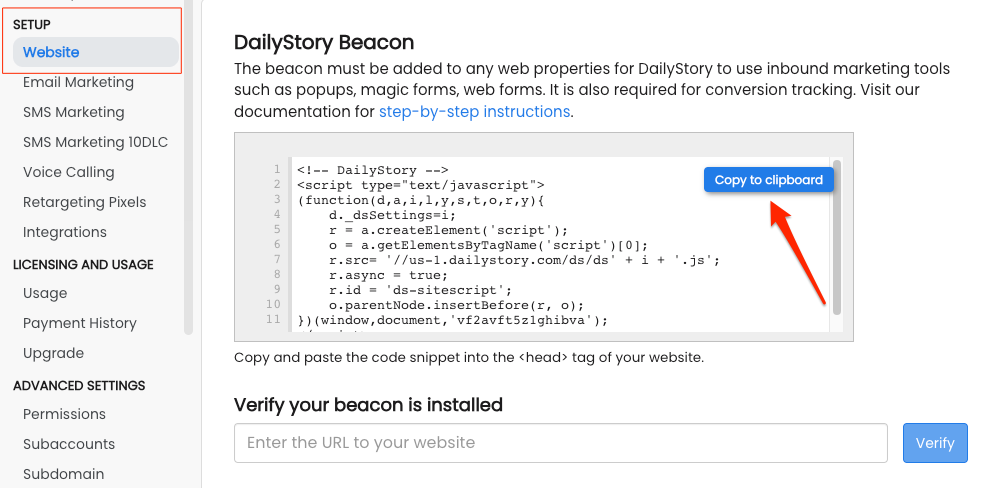Screen dimensions: 983x488
Task: View the Usage page
Action: [x=45, y=294]
